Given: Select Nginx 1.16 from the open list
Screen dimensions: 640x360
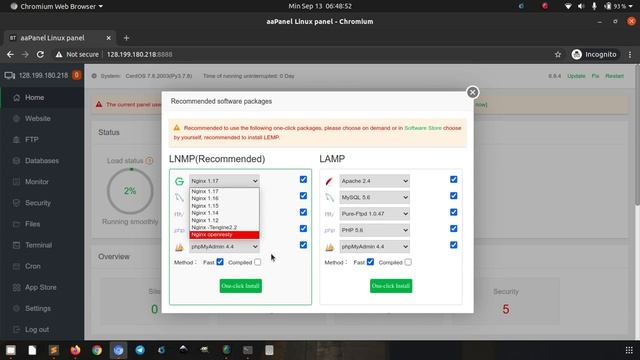Looking at the screenshot, I should pos(224,198).
